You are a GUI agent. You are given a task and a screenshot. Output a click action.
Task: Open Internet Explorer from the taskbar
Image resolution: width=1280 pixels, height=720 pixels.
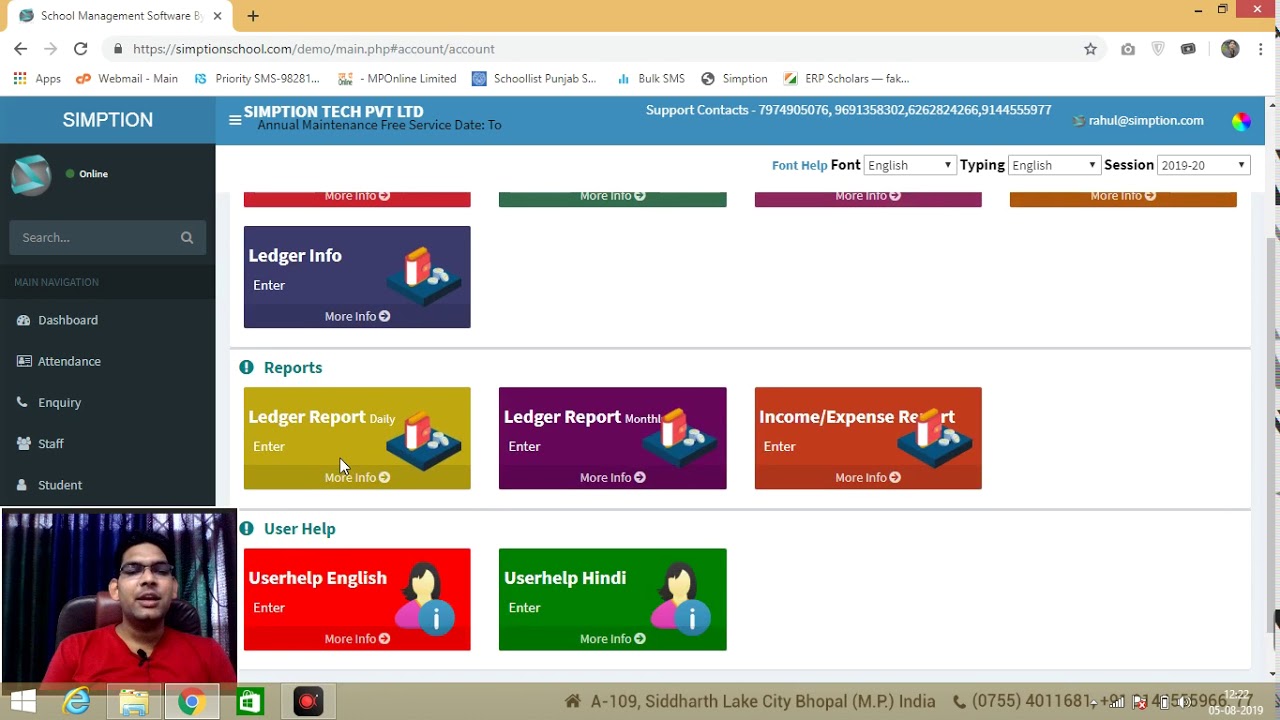77,702
